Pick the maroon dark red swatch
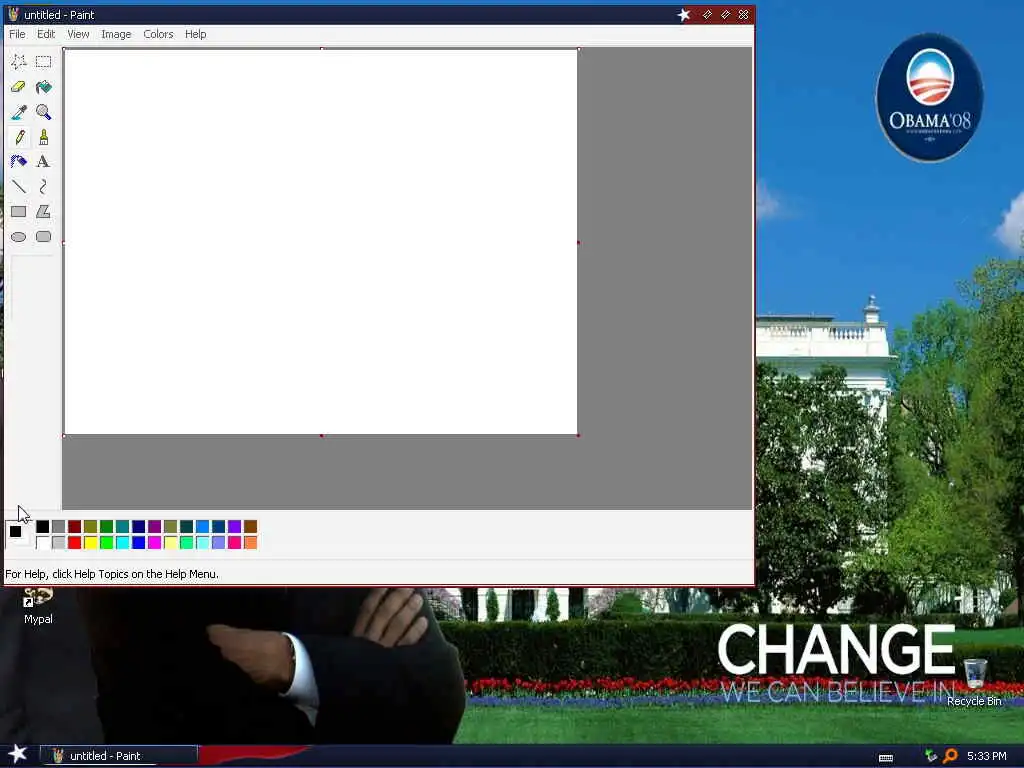 coord(74,526)
